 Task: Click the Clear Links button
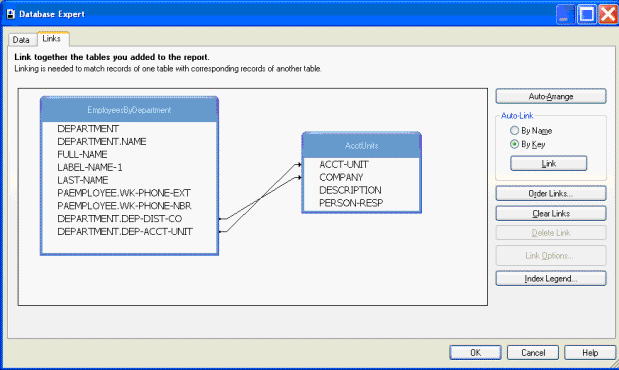(x=551, y=214)
